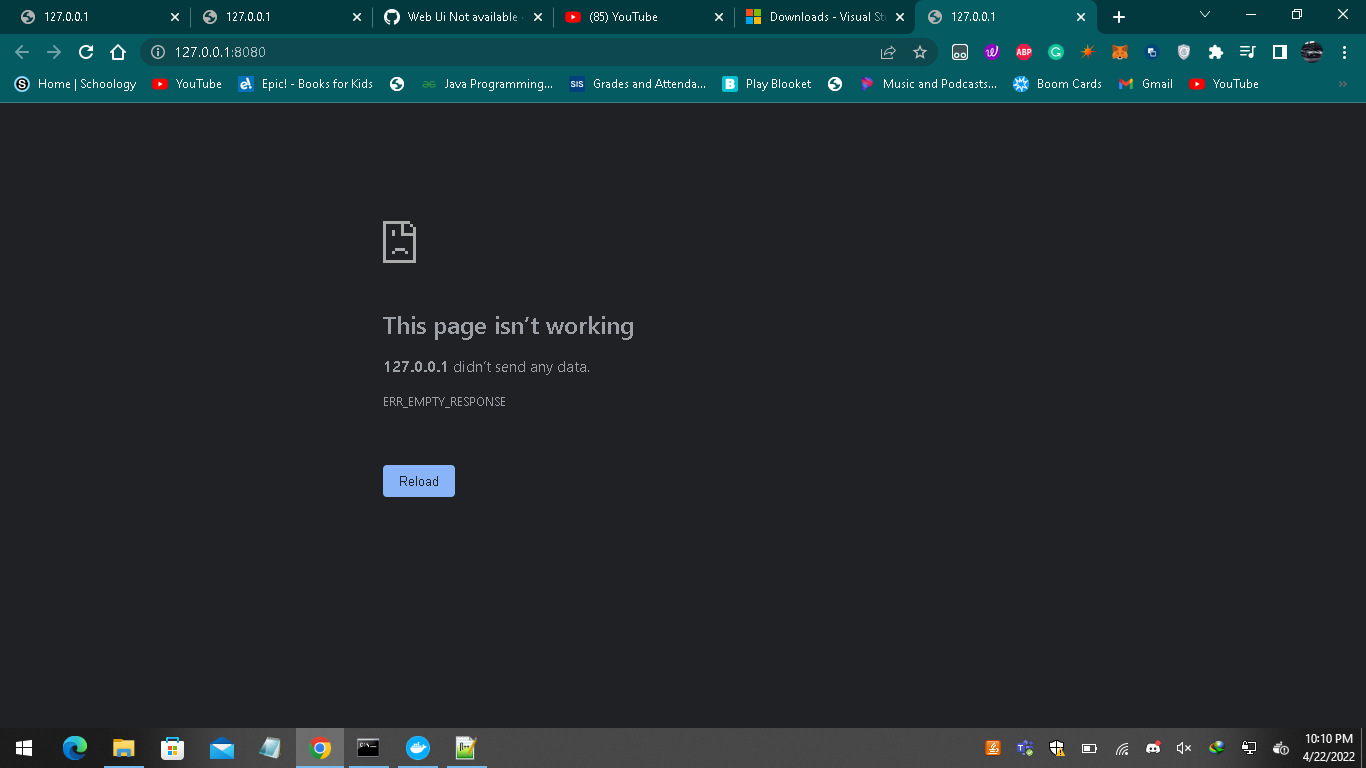Click the browser home icon
1366x768 pixels.
(118, 52)
